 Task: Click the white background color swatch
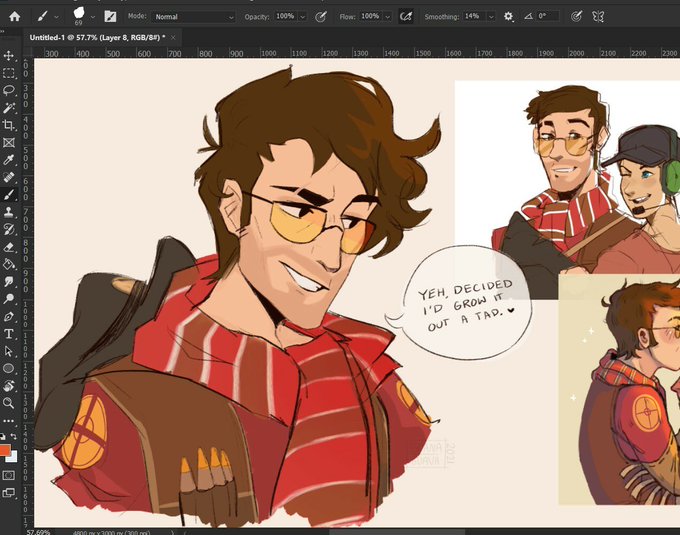(13, 457)
